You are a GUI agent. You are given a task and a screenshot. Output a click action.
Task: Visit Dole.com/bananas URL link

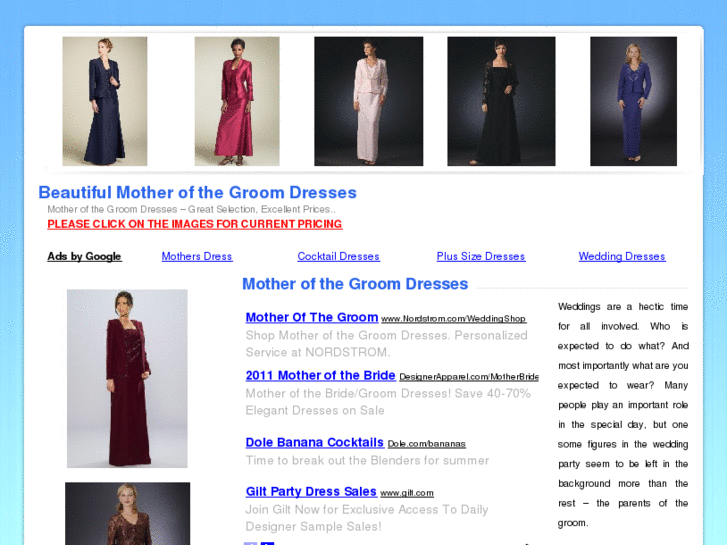[x=427, y=444]
